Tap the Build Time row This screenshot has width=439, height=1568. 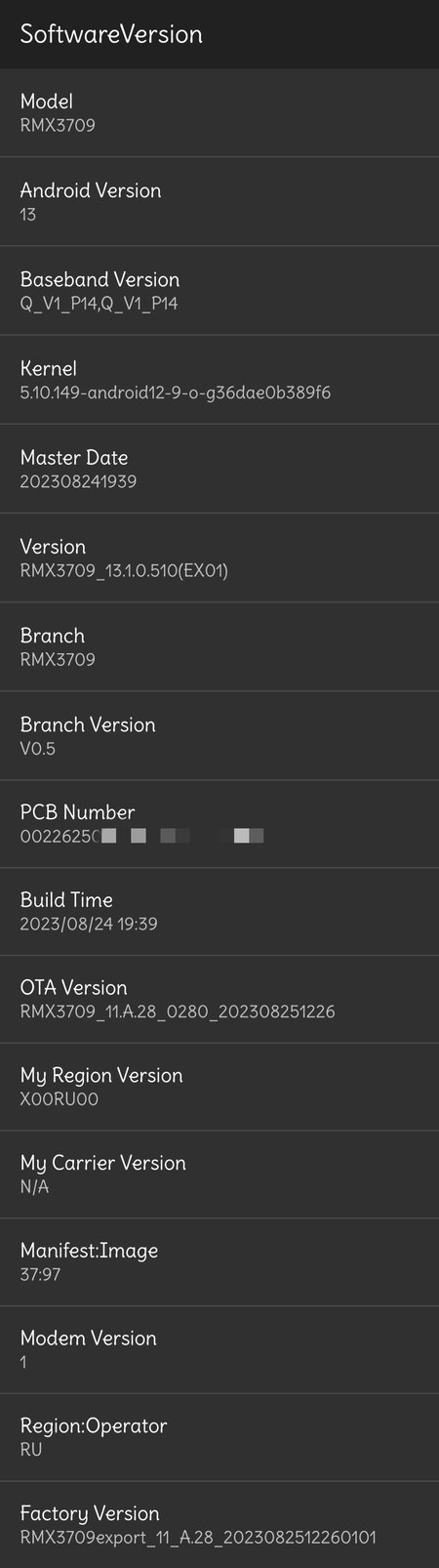coord(219,911)
